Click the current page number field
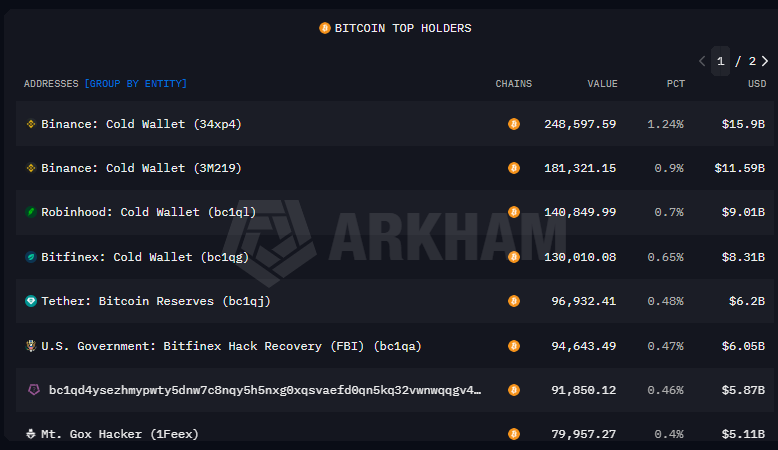Viewport: 778px width, 450px height. click(x=720, y=61)
